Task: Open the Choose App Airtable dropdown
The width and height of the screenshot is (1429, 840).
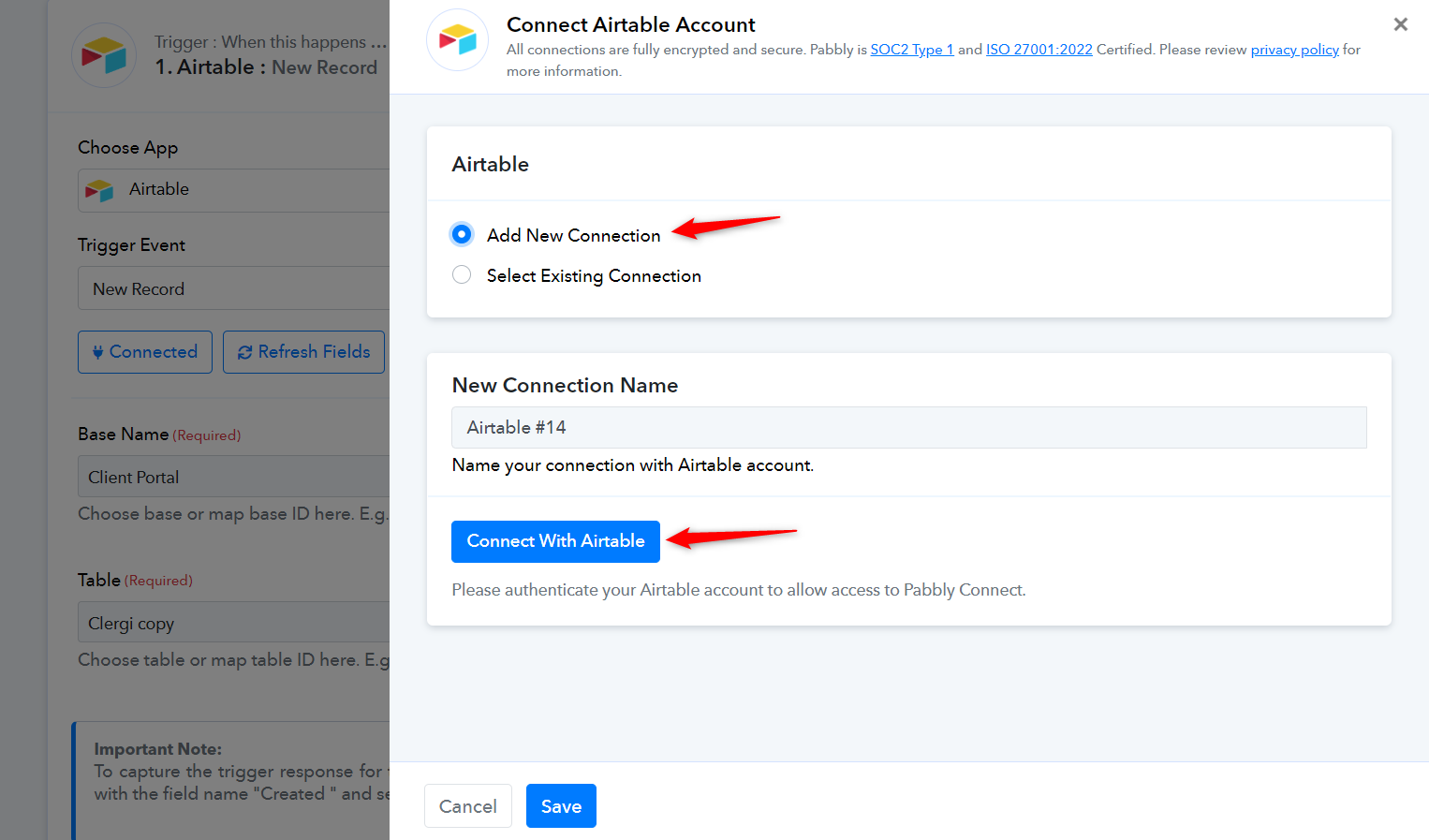Action: pos(234,190)
